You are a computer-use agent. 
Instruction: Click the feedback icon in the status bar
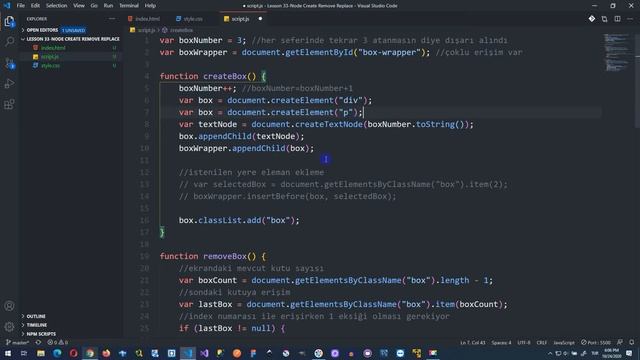[x=620, y=342]
